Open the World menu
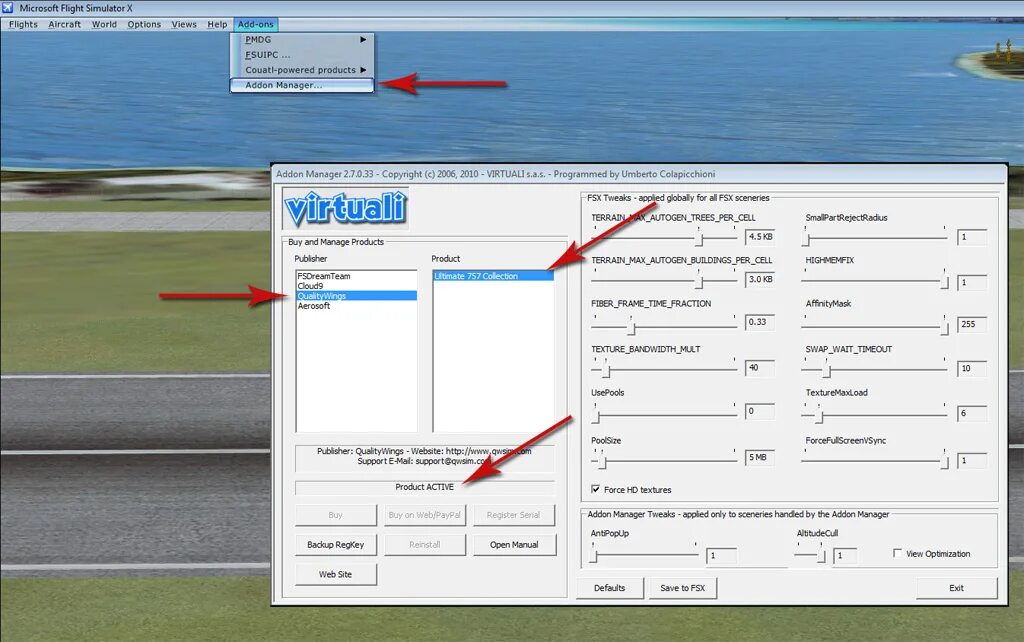 [x=104, y=24]
